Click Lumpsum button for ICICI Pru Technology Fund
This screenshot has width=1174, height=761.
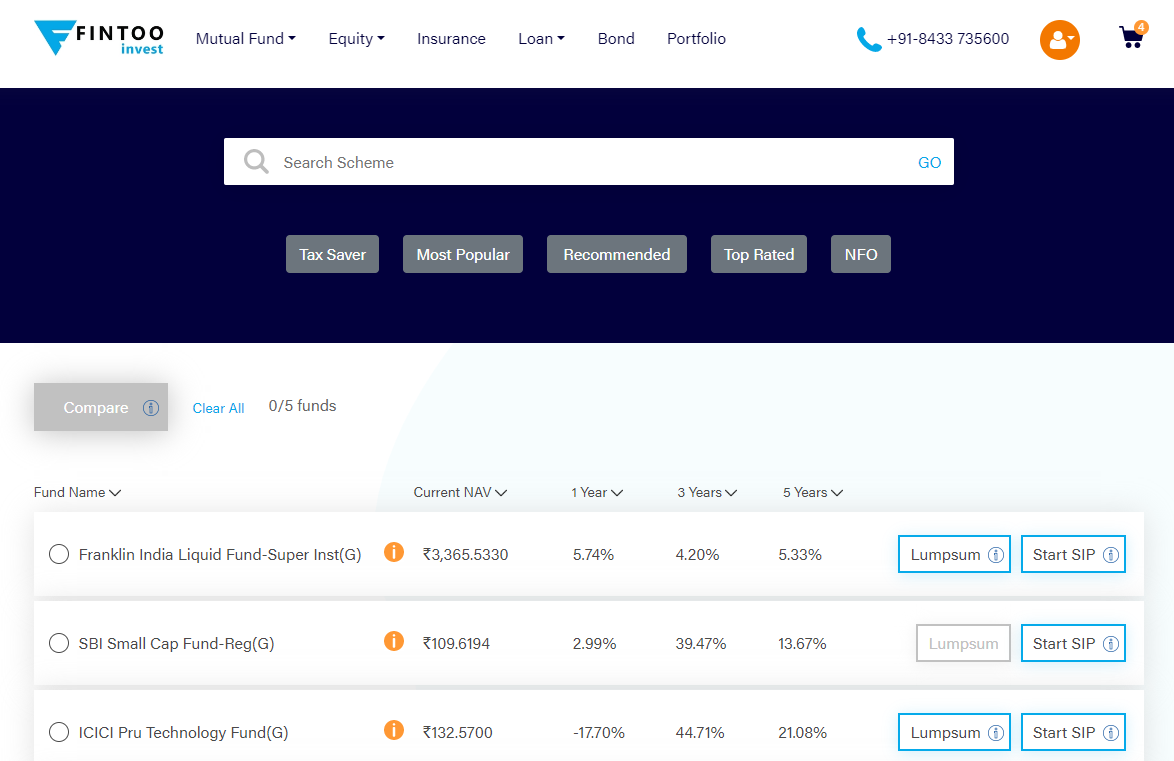pyautogui.click(x=955, y=733)
